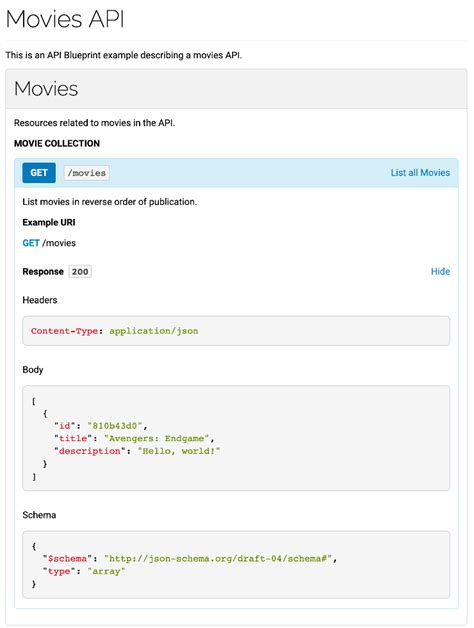Click the blue GET method badge
This screenshot has height=628, width=474.
(39, 173)
